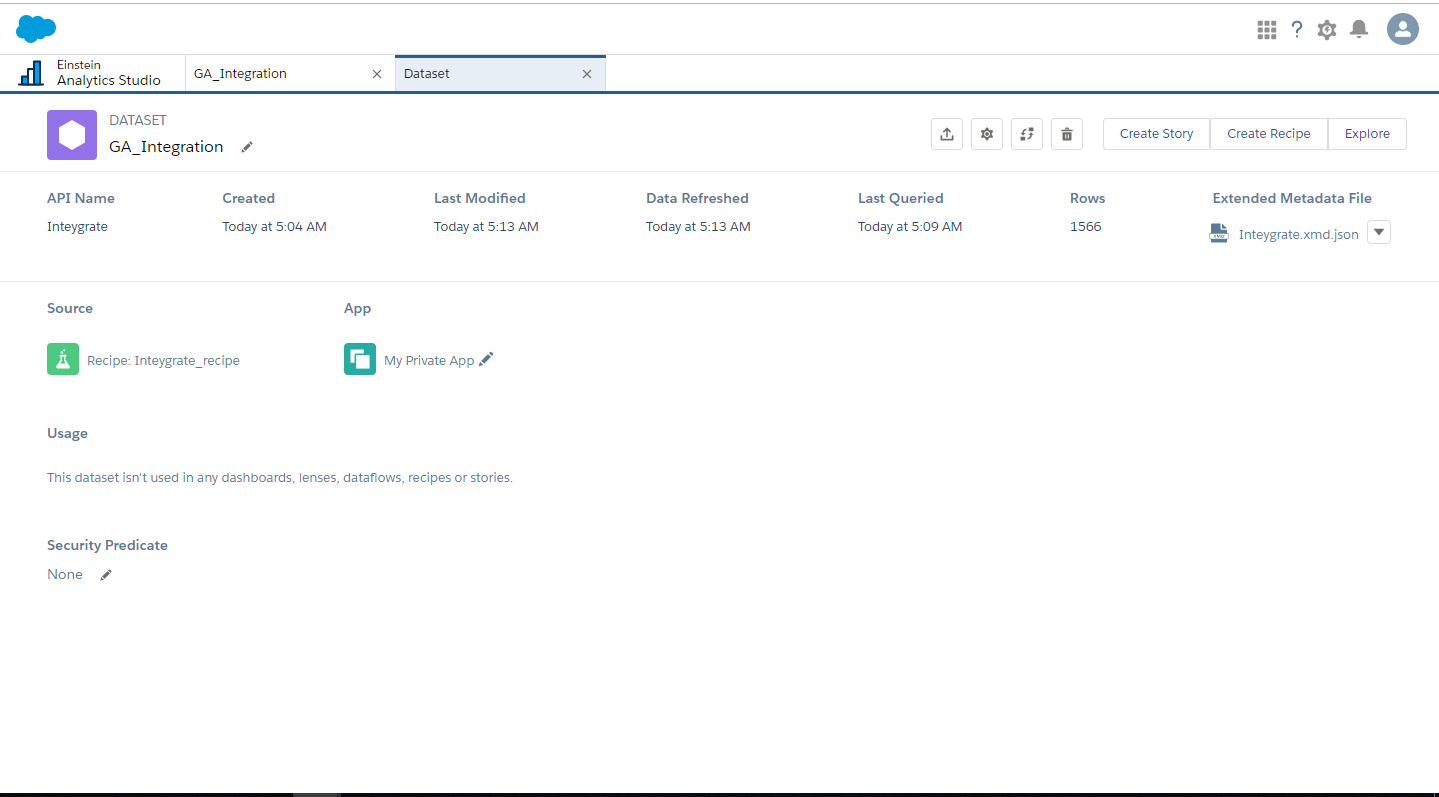Click the dataset usage message text
1439x797 pixels.
pos(280,478)
